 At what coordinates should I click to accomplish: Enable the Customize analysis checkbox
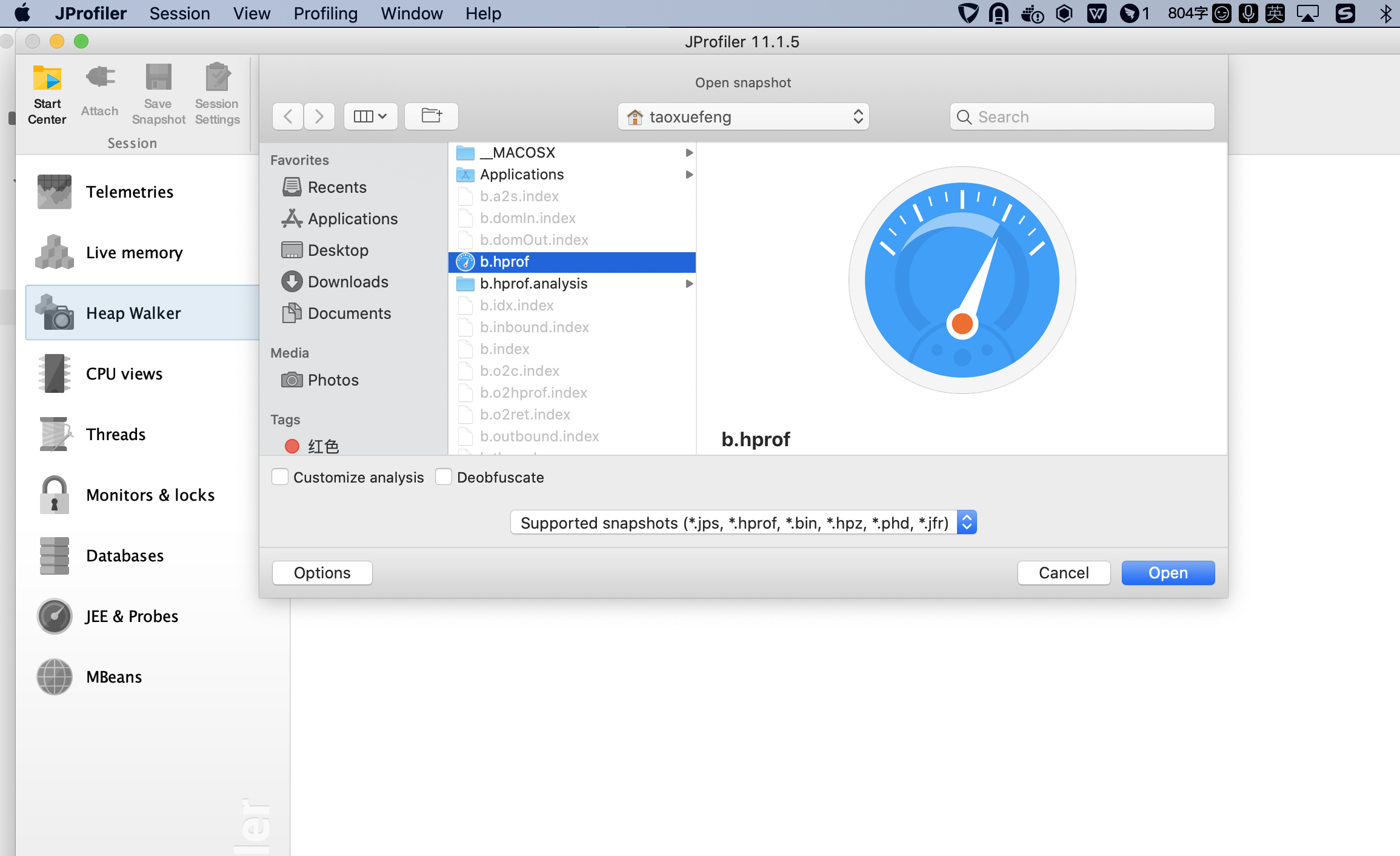[x=280, y=477]
